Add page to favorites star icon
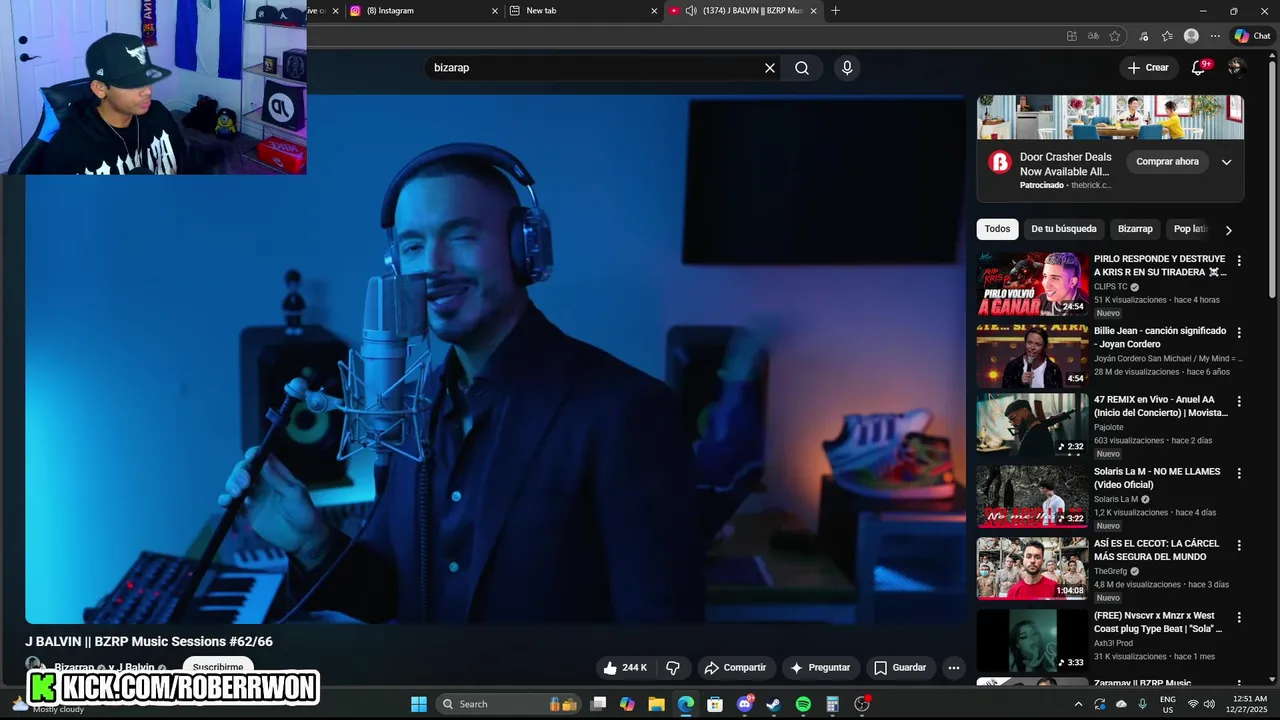 [1115, 36]
